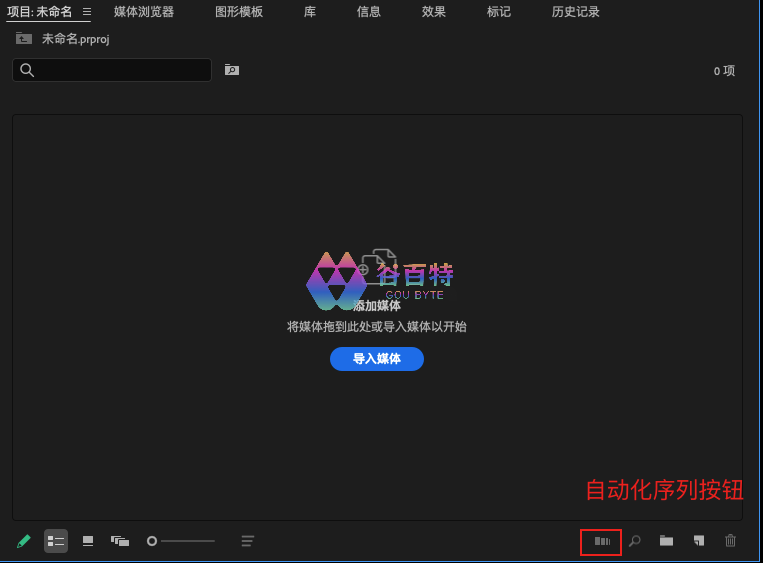Open the 效果 tab
The image size is (763, 563).
[x=434, y=12]
